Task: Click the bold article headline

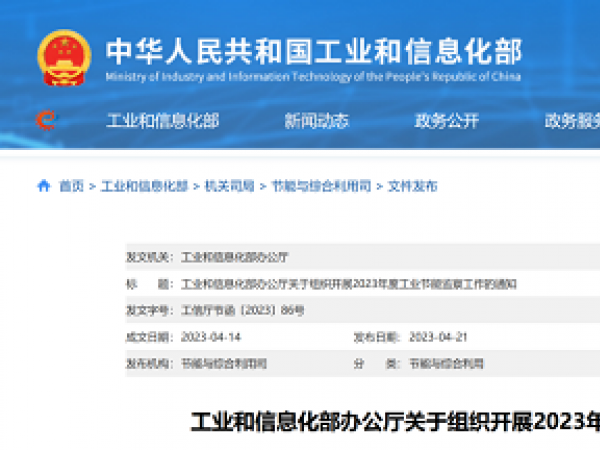Action: [x=395, y=422]
